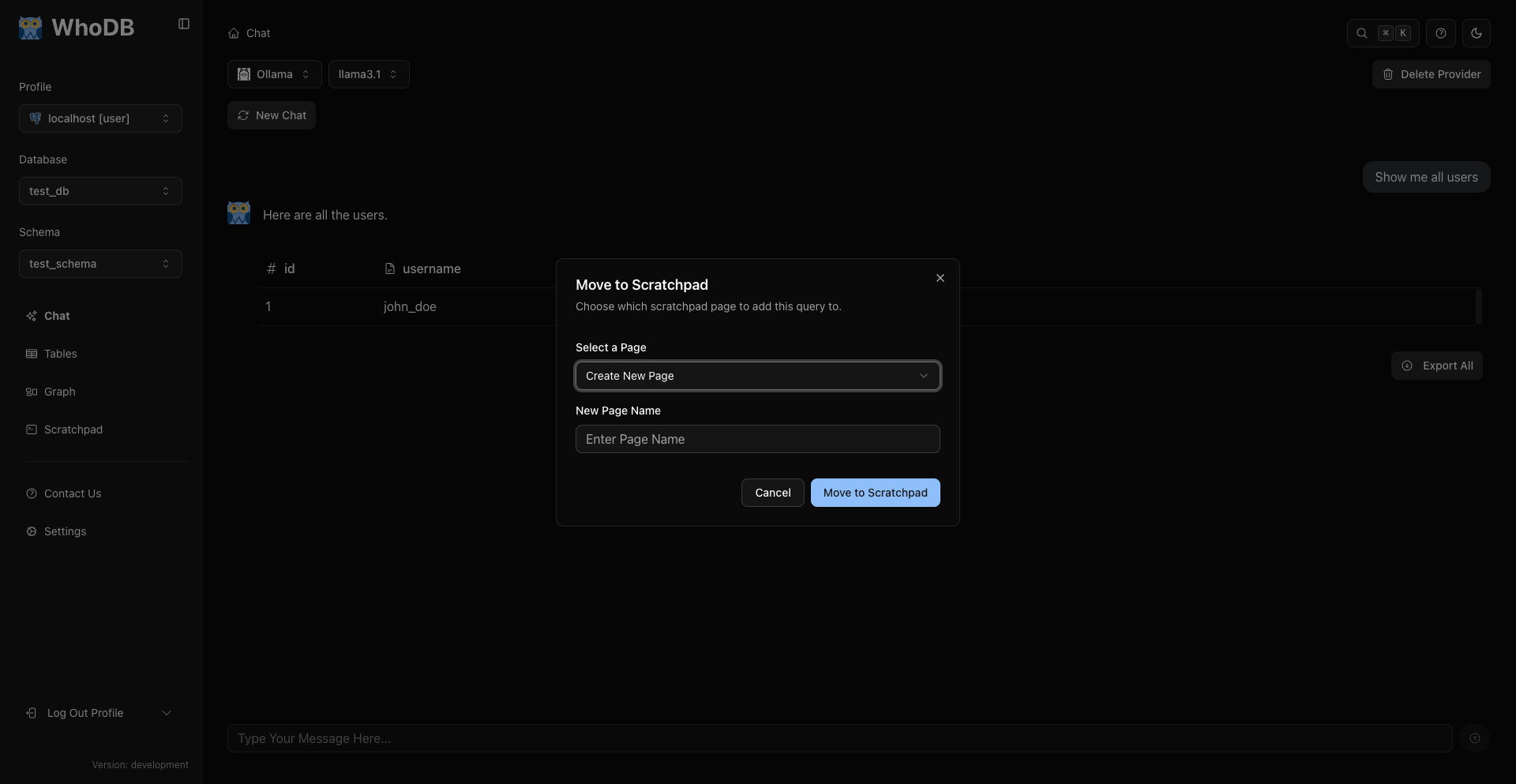Screen dimensions: 1516x784
Task: Click the Version: development label
Action: [141, 765]
